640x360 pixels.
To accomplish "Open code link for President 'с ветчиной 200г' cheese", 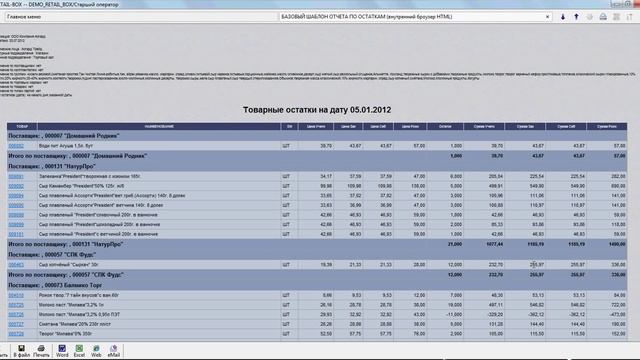I will point(16,234).
